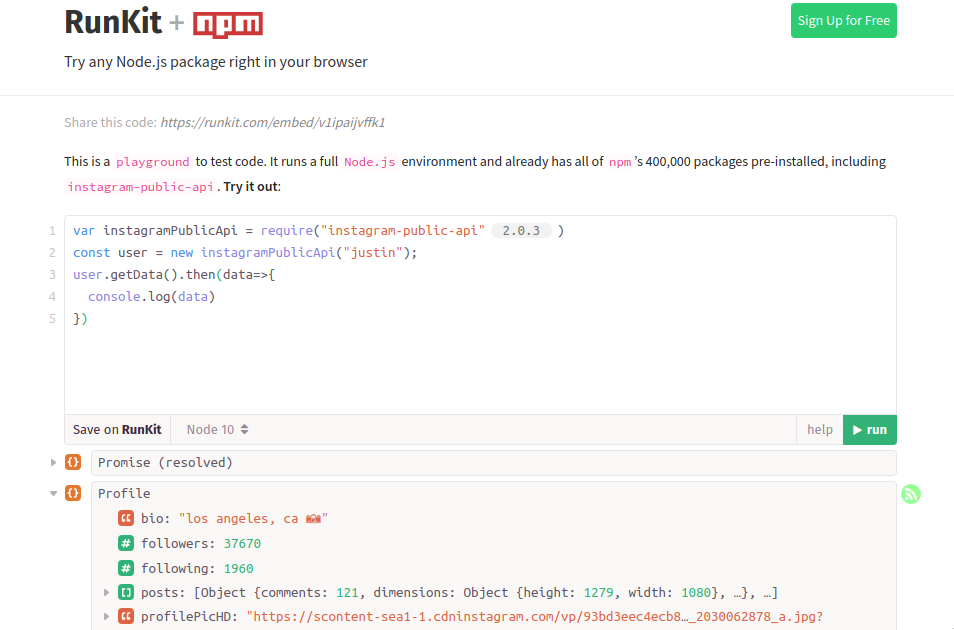Expand the profilePicHD row
The width and height of the screenshot is (954, 630).
(x=106, y=617)
